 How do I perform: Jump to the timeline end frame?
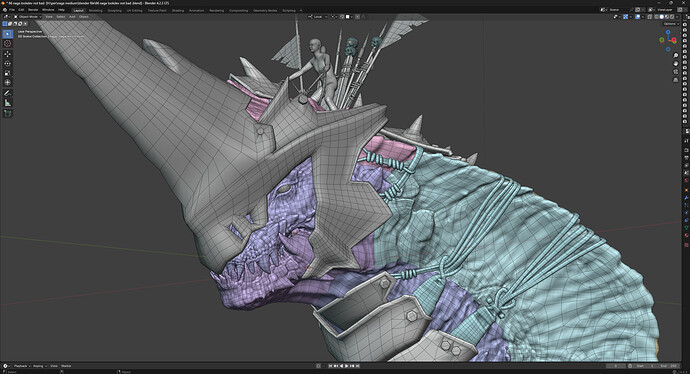[x=358, y=366]
